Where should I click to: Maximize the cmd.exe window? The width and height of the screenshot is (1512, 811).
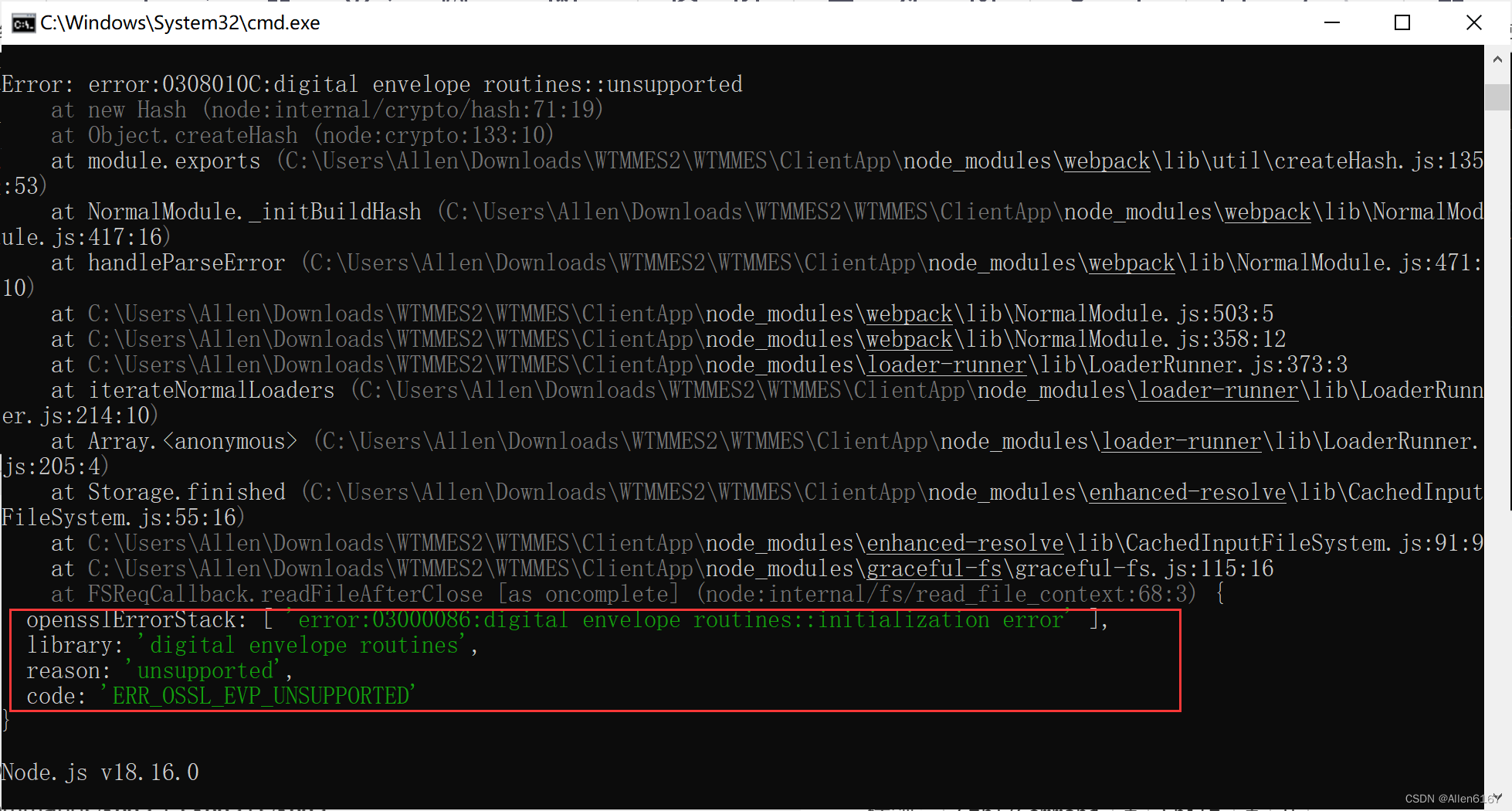1402,23
